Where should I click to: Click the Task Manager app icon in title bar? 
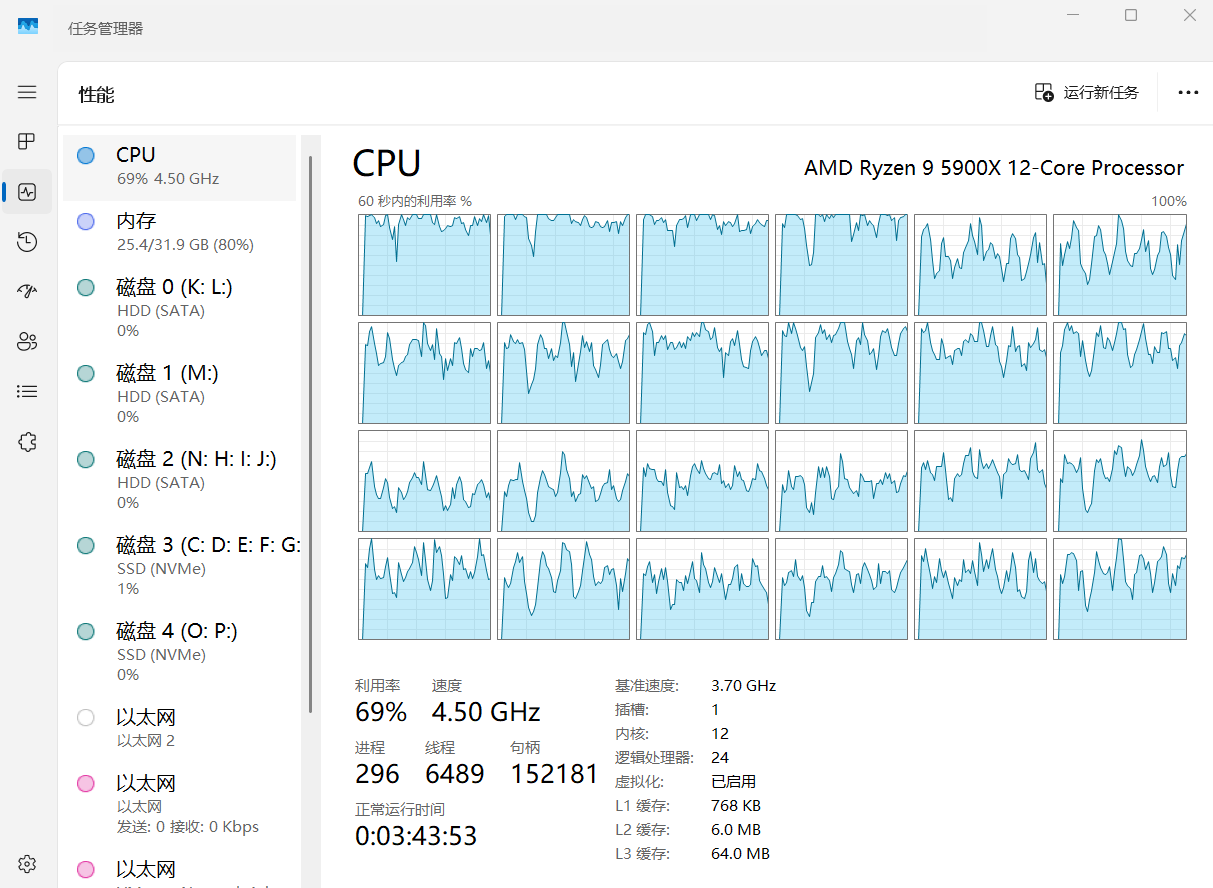tap(28, 27)
